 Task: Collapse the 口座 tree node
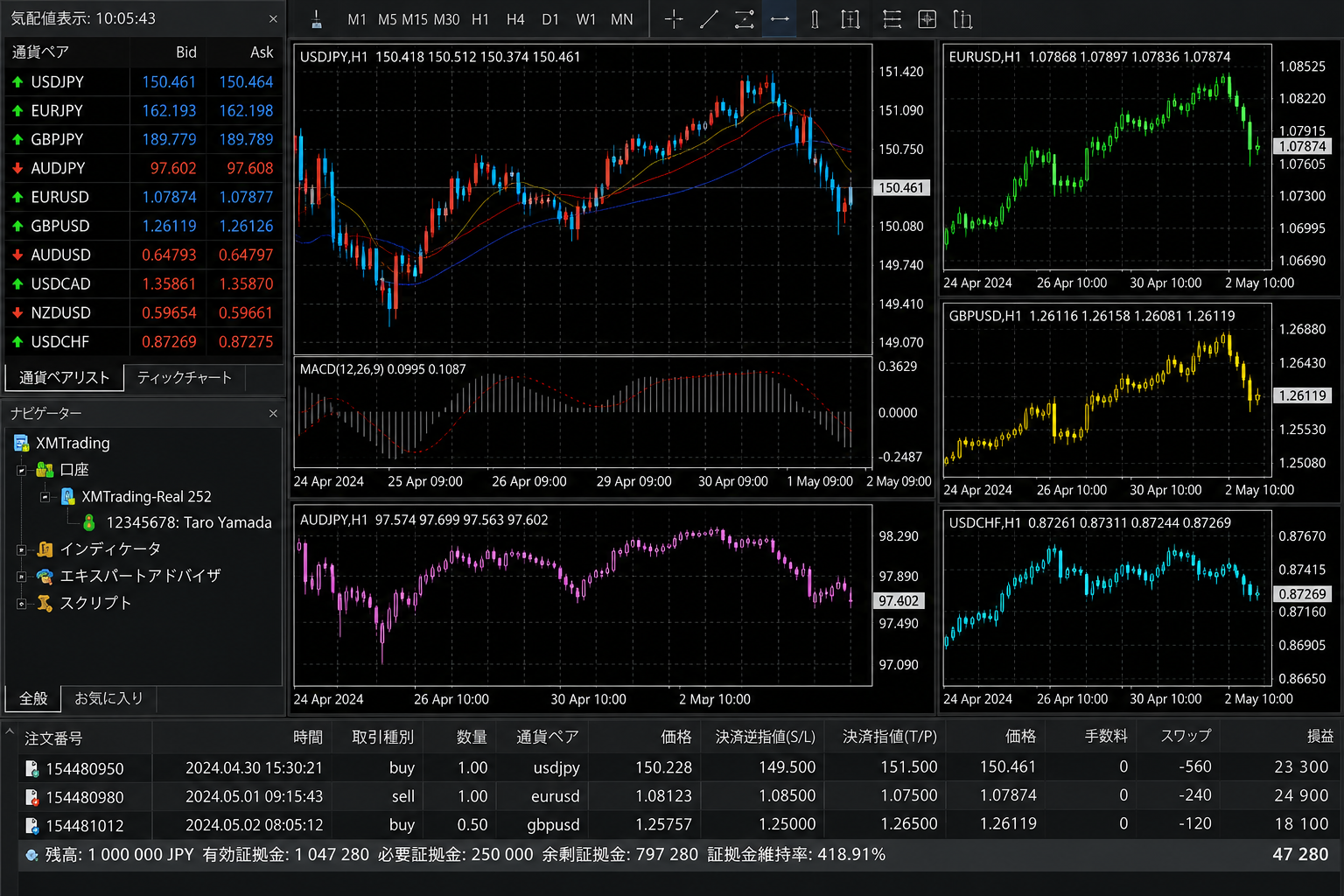(x=22, y=470)
